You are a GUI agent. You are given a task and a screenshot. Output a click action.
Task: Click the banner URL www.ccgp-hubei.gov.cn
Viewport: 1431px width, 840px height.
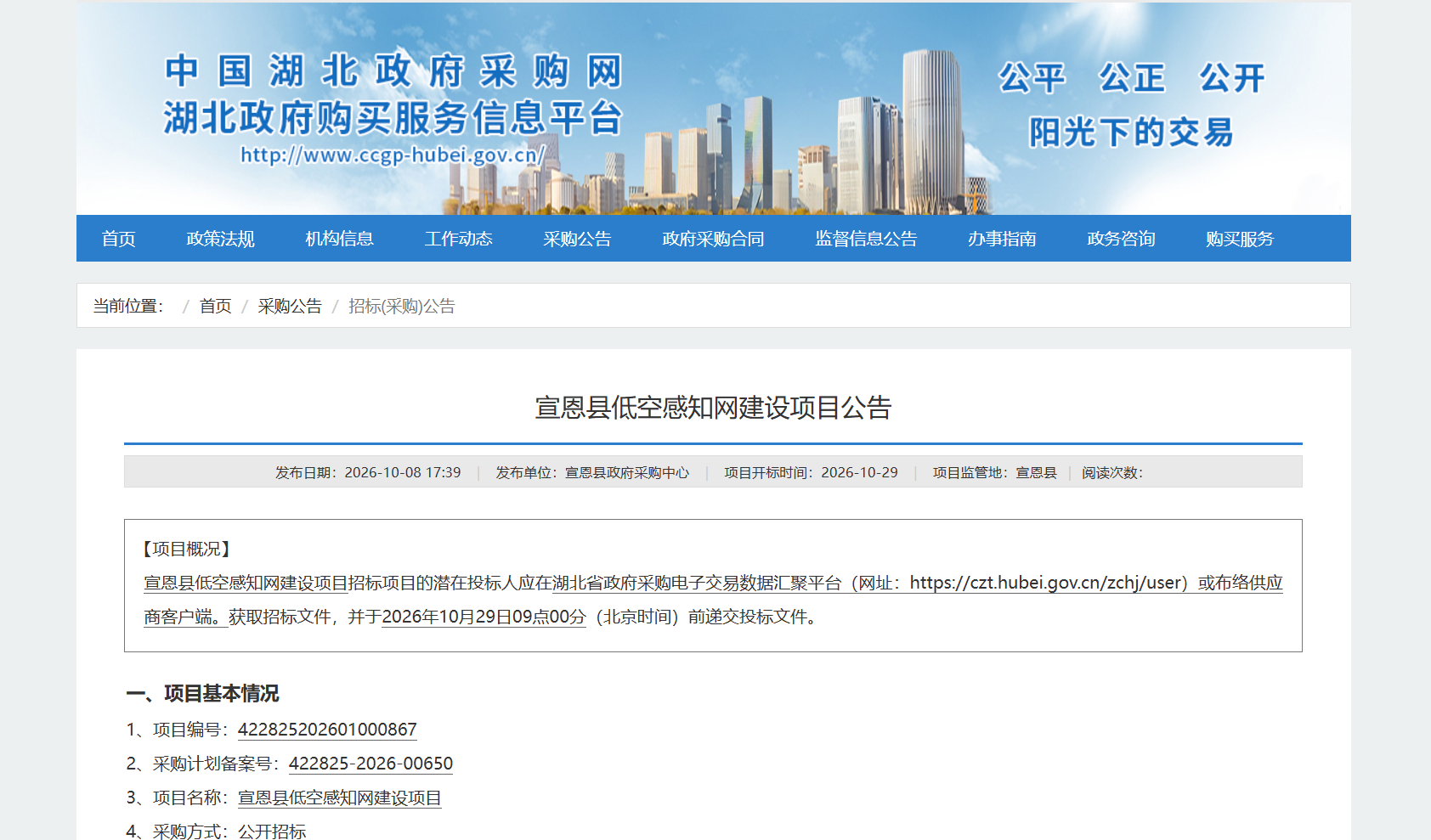click(393, 155)
